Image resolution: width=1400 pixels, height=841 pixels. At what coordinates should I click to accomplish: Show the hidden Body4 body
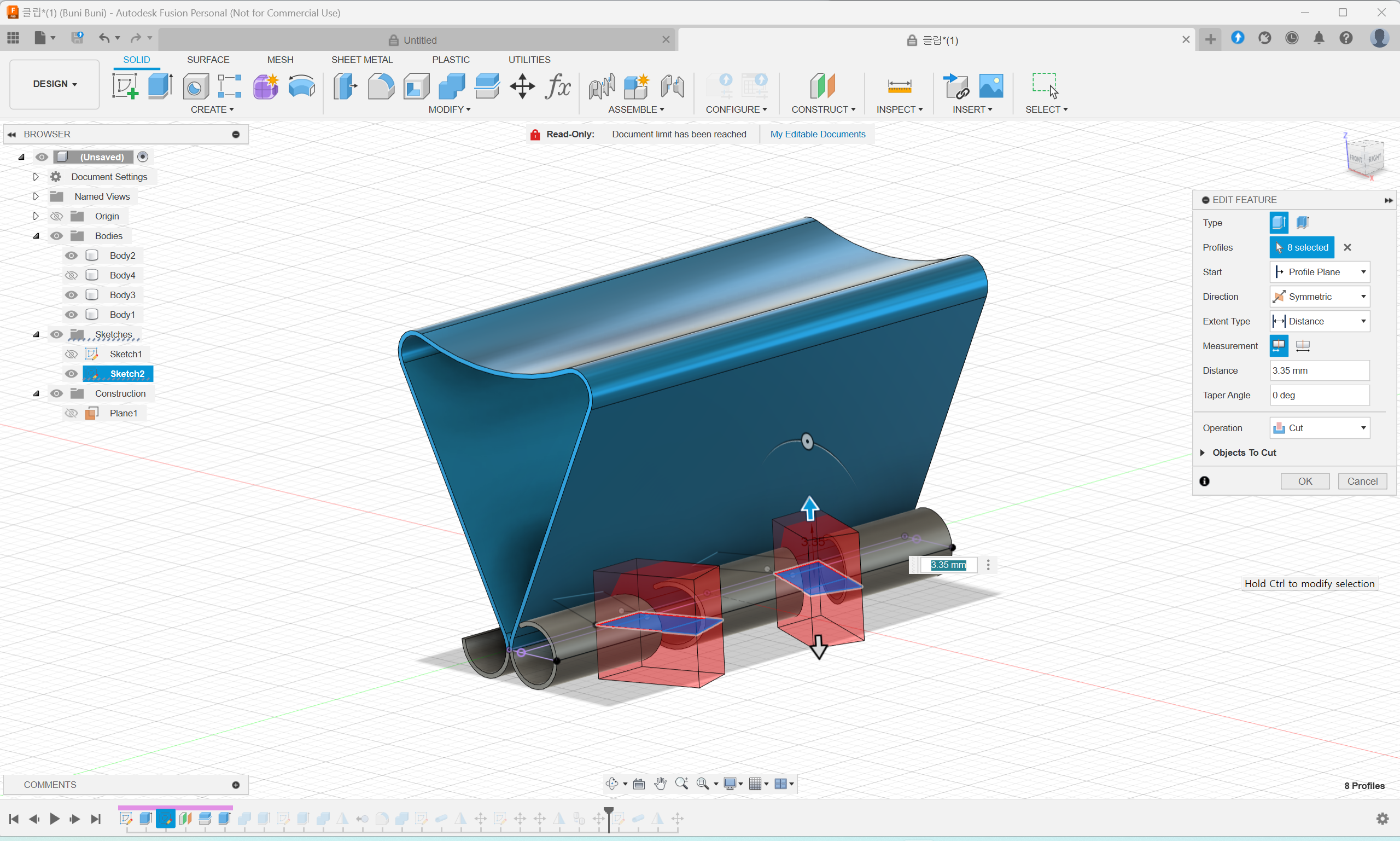coord(71,275)
